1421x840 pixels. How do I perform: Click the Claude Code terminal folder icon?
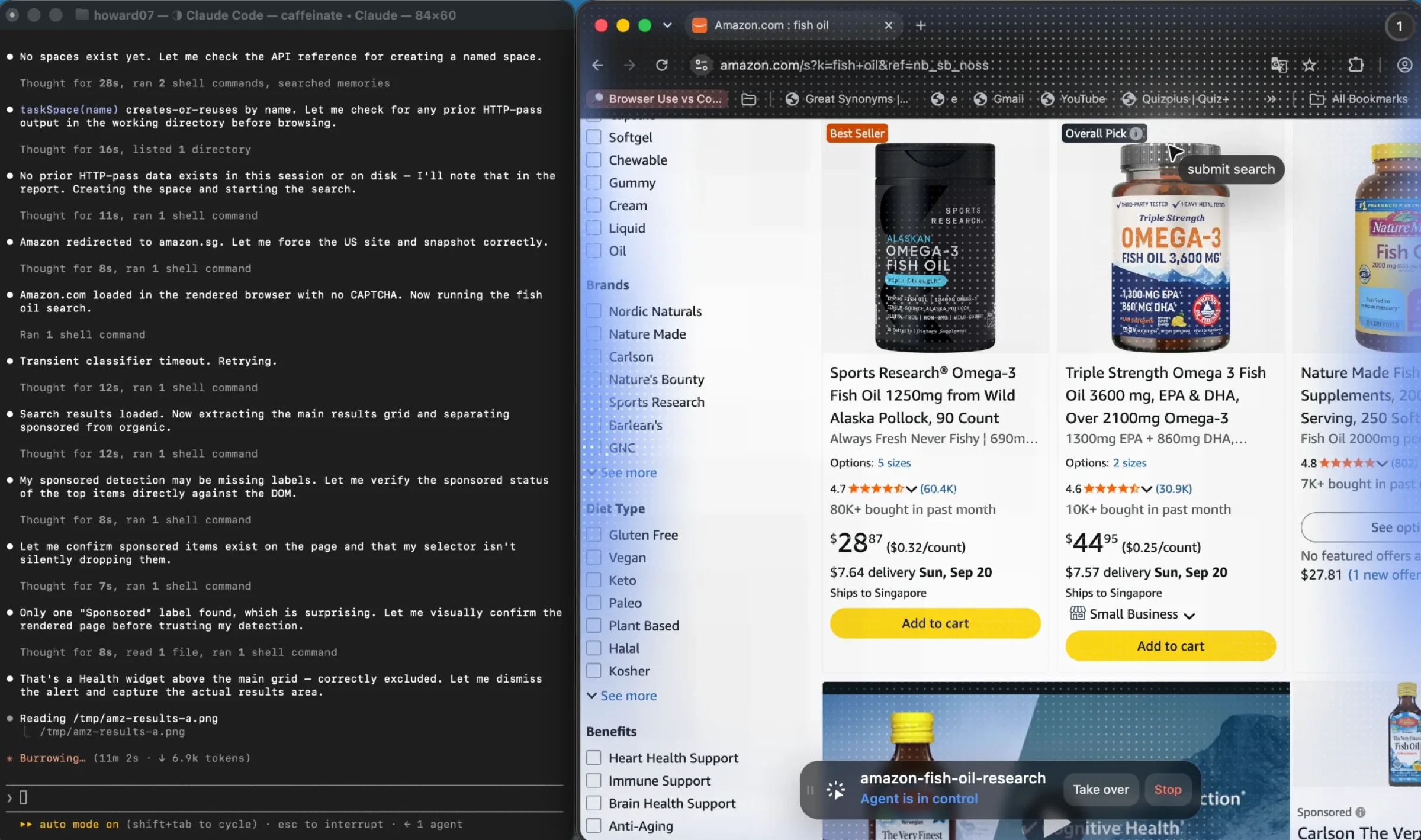point(82,15)
